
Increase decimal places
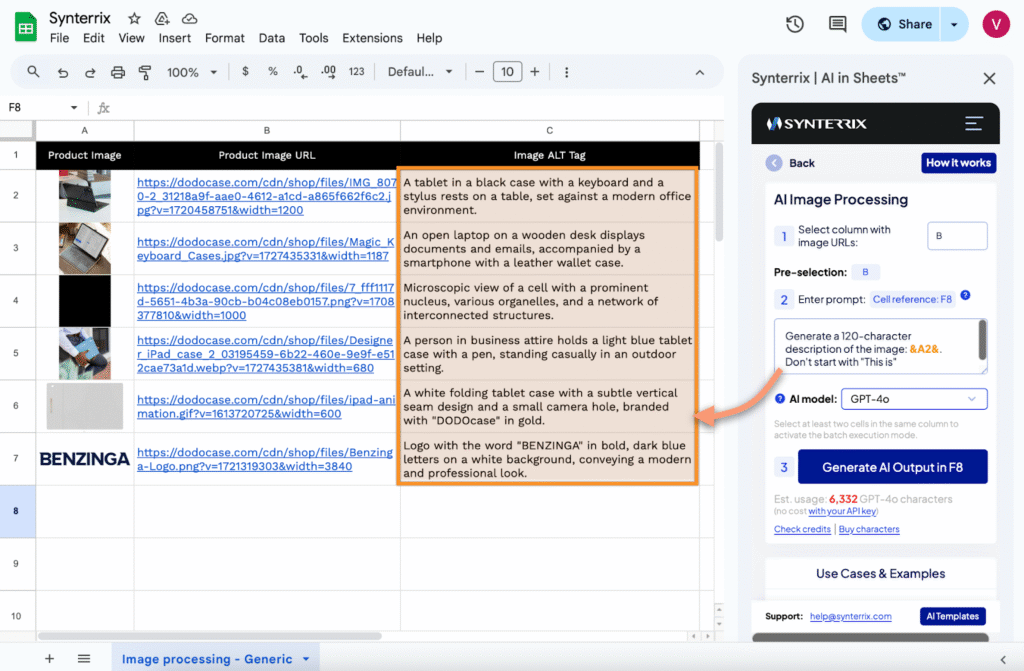(328, 72)
